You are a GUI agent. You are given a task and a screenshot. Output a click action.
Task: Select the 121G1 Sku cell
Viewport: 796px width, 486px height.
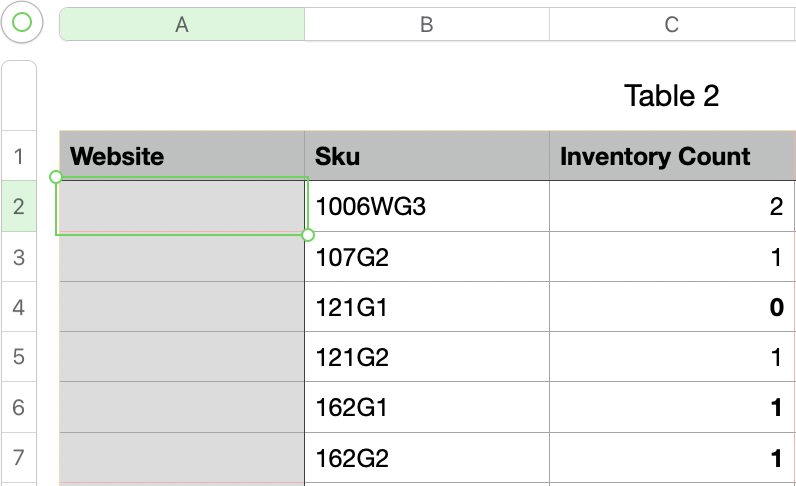pyautogui.click(x=426, y=307)
